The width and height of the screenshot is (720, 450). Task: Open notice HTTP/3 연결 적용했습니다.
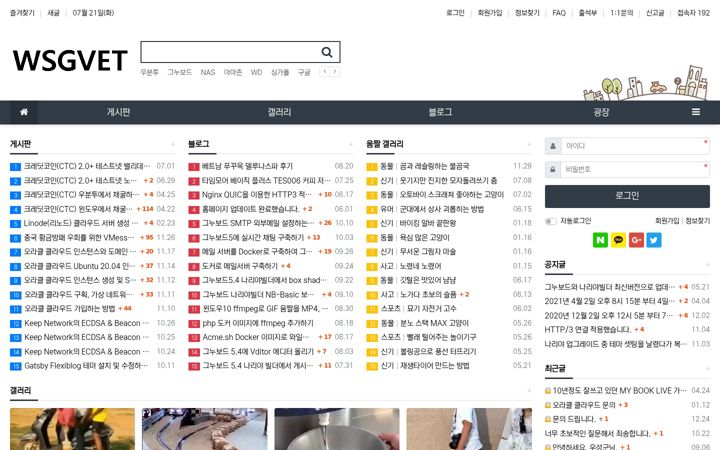tap(588, 330)
